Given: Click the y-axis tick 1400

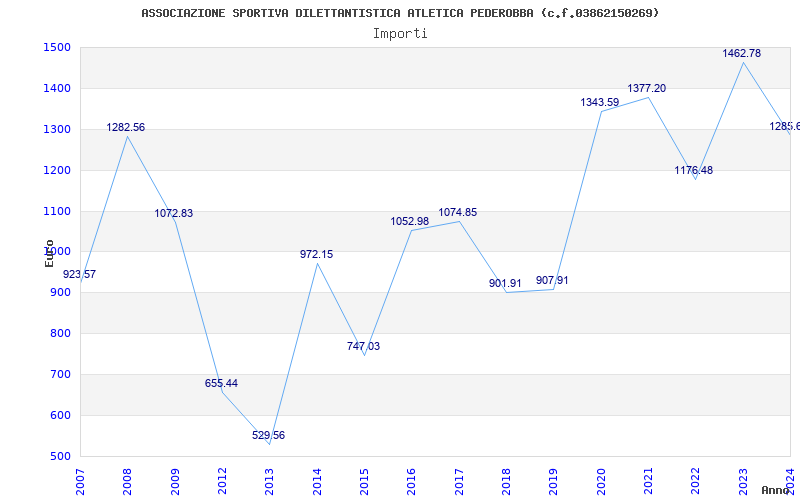Looking at the screenshot, I should click(x=56, y=89).
